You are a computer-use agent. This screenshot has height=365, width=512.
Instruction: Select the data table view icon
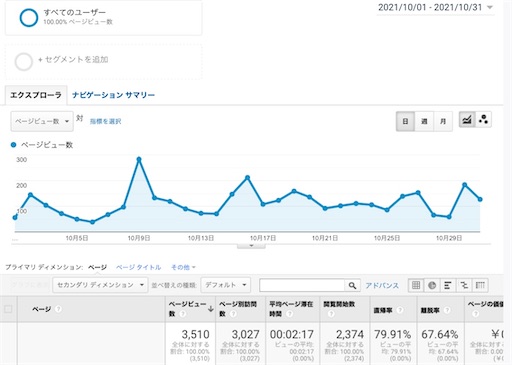416,285
